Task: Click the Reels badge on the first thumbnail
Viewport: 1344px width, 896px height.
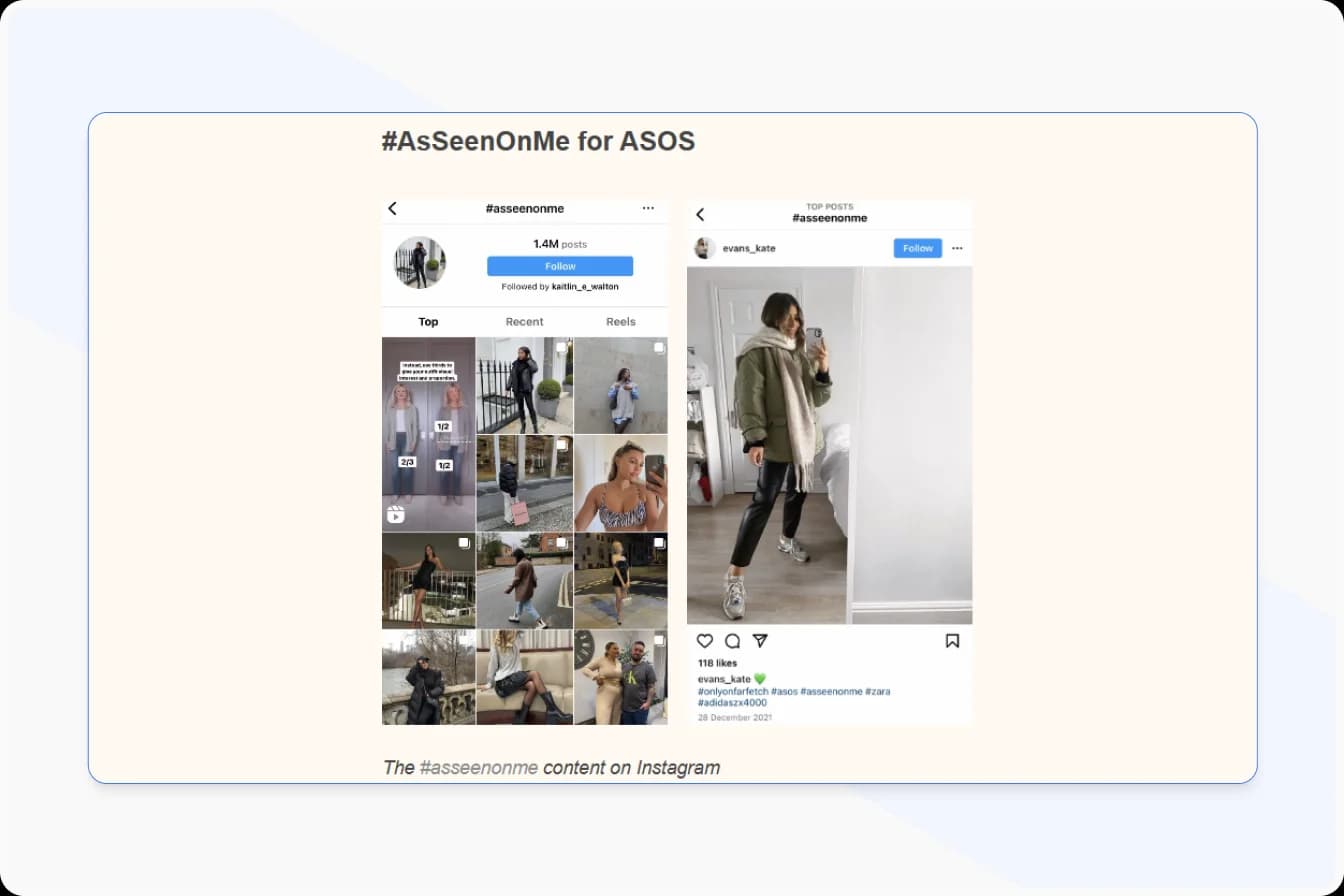Action: (397, 515)
